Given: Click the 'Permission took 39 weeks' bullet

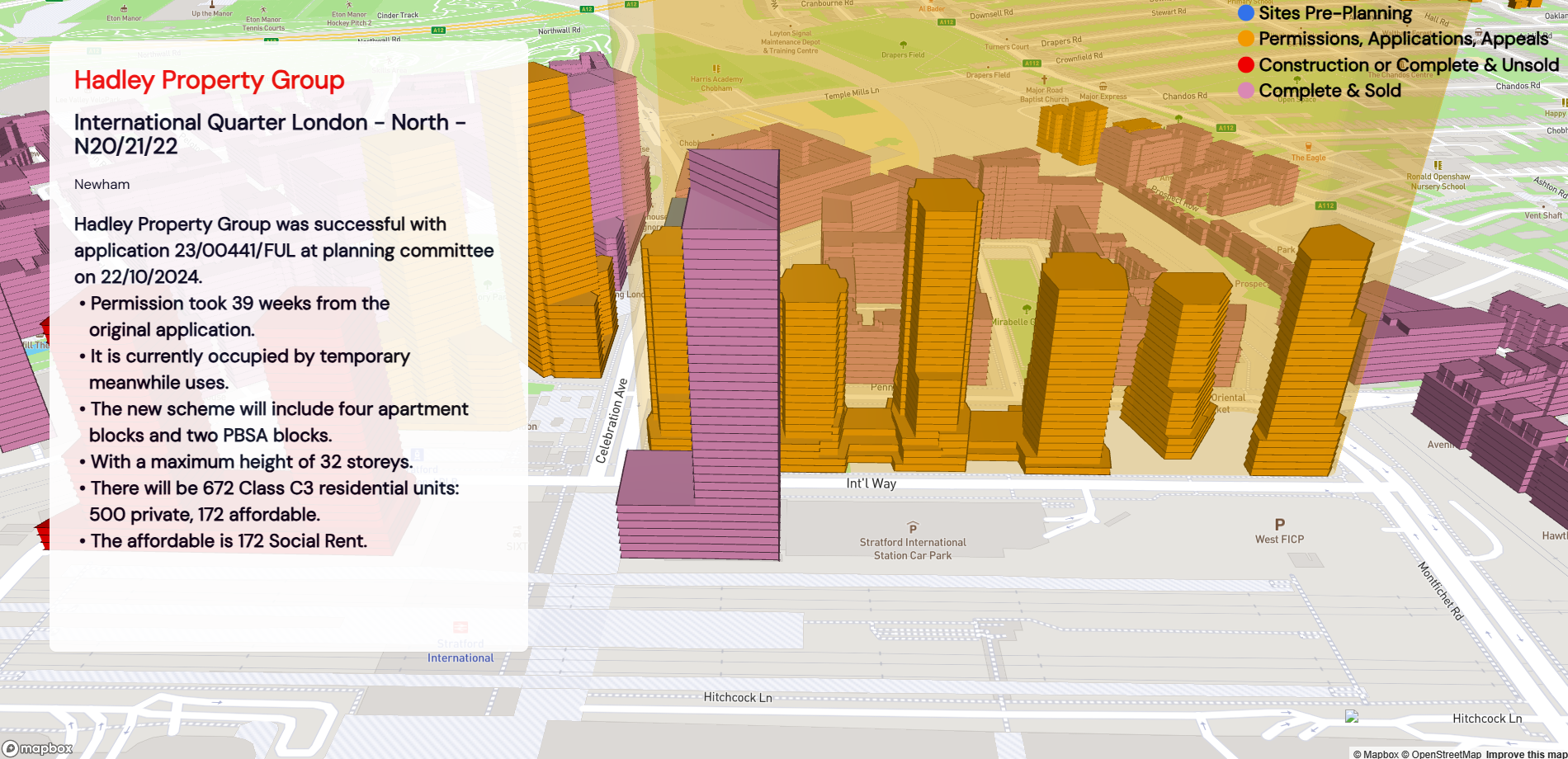Looking at the screenshot, I should pos(234,317).
